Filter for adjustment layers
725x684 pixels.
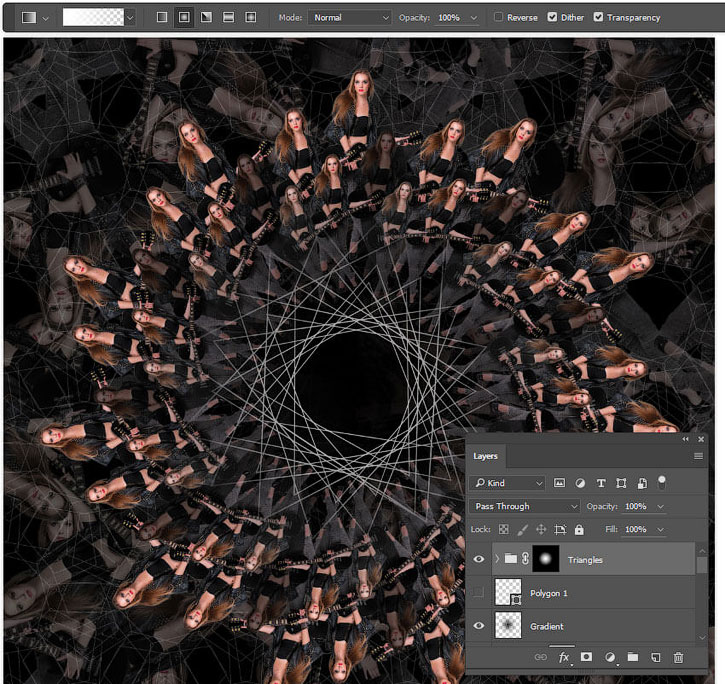(x=580, y=483)
